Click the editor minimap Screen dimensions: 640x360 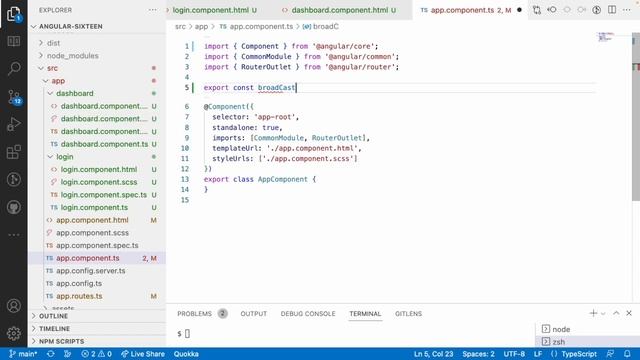(606, 37)
